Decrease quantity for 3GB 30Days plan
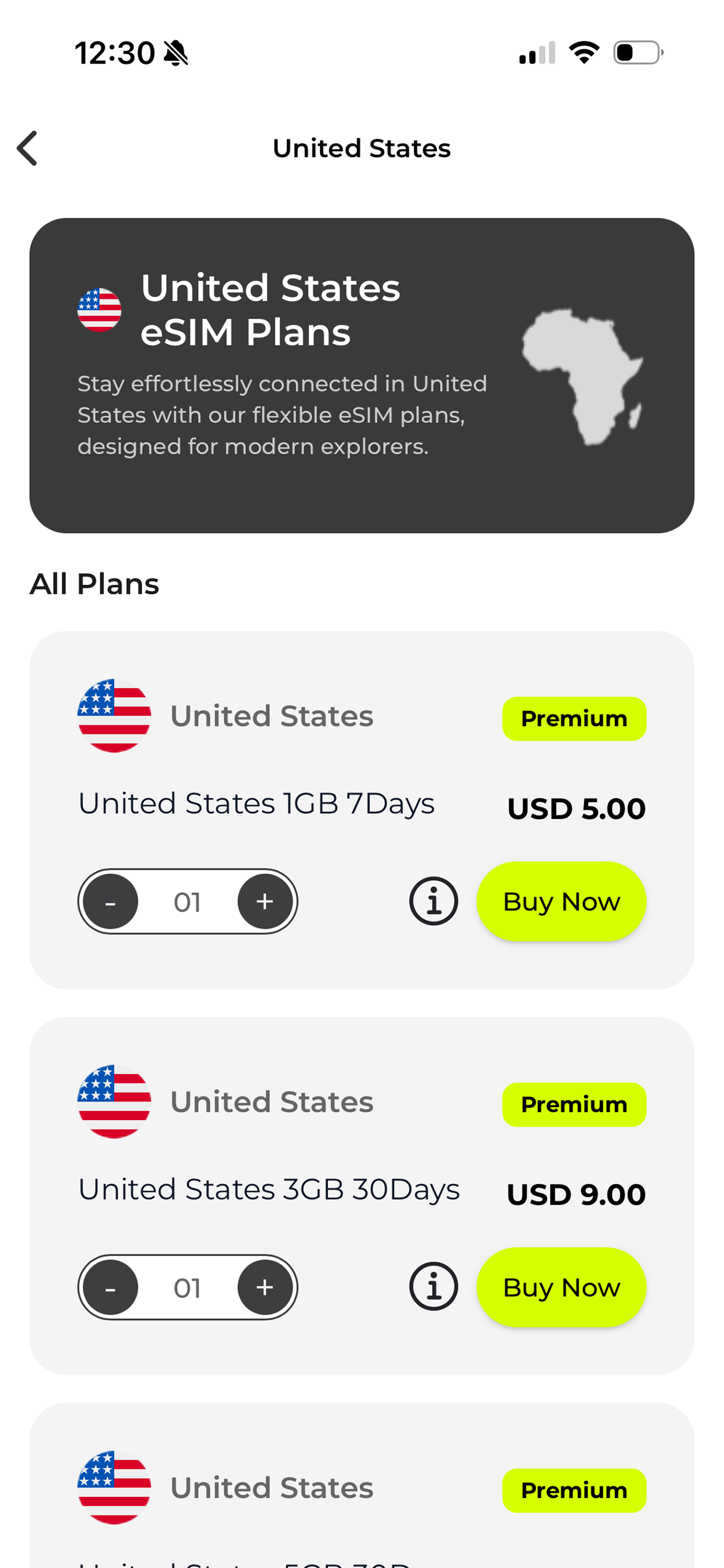The width and height of the screenshot is (724, 1568). pos(110,1287)
